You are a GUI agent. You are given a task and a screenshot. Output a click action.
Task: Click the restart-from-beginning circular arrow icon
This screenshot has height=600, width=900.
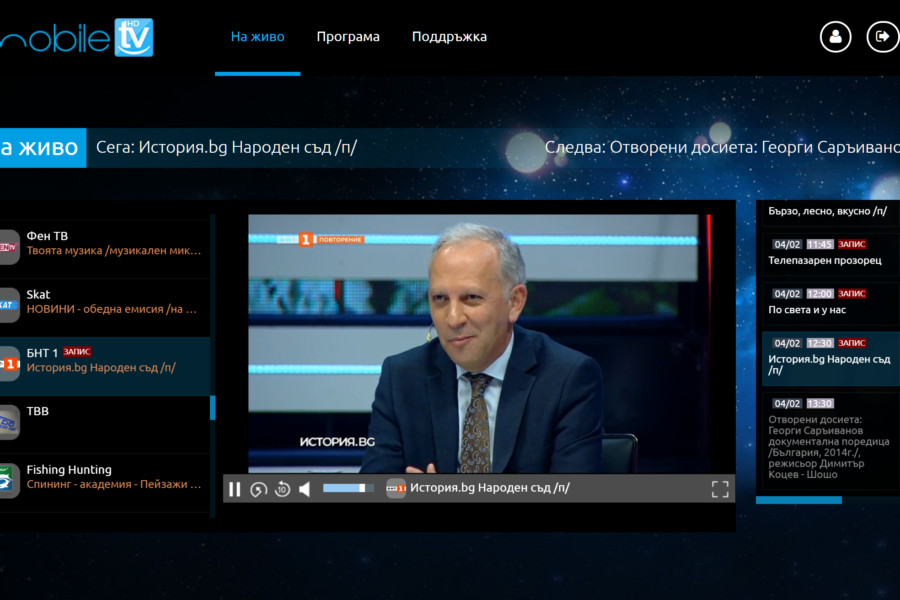point(258,489)
